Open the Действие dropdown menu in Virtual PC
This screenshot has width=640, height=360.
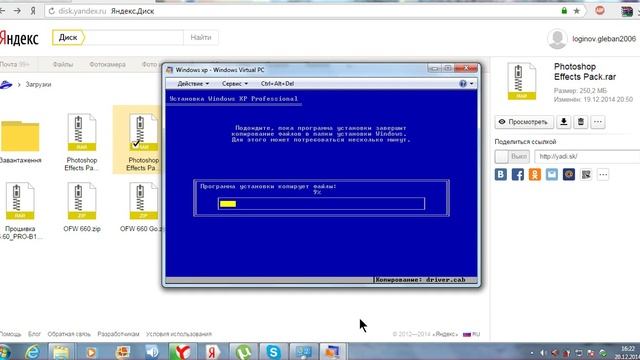coord(193,84)
